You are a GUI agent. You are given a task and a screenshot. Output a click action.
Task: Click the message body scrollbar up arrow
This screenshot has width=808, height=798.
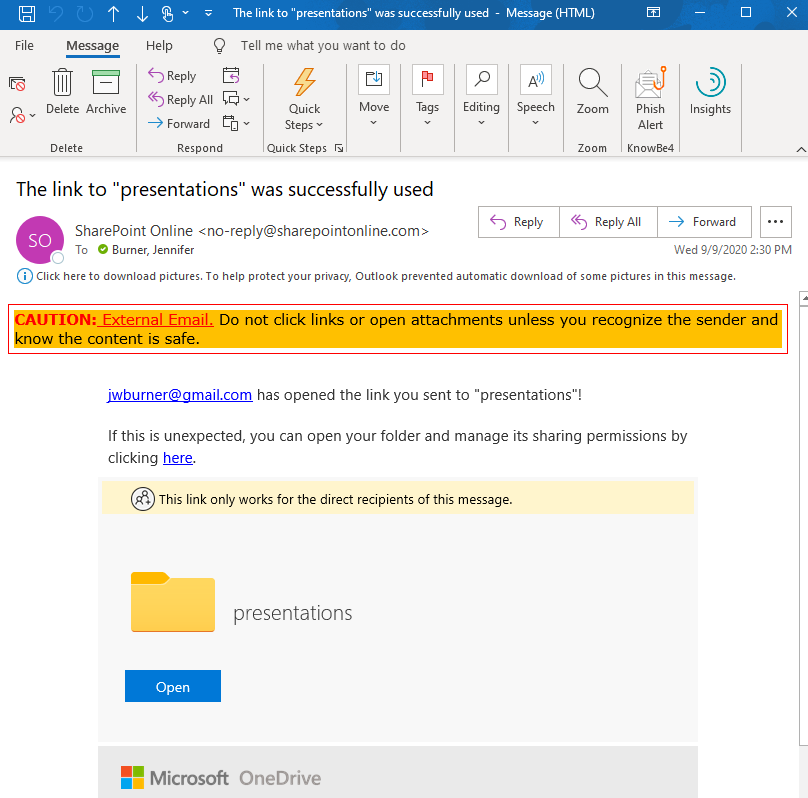click(804, 298)
